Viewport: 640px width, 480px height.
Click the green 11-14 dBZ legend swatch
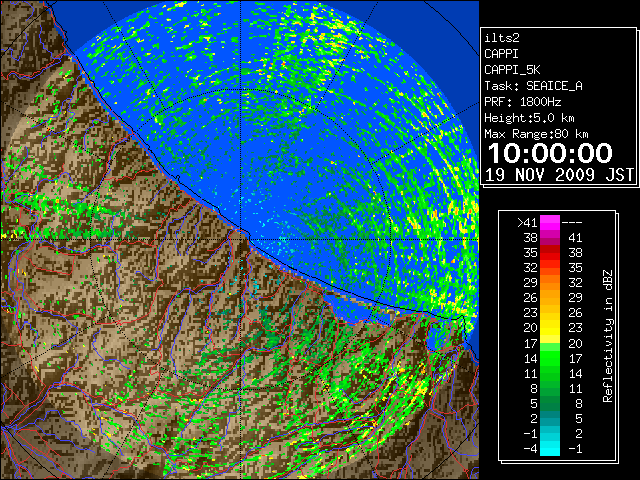coord(550,373)
